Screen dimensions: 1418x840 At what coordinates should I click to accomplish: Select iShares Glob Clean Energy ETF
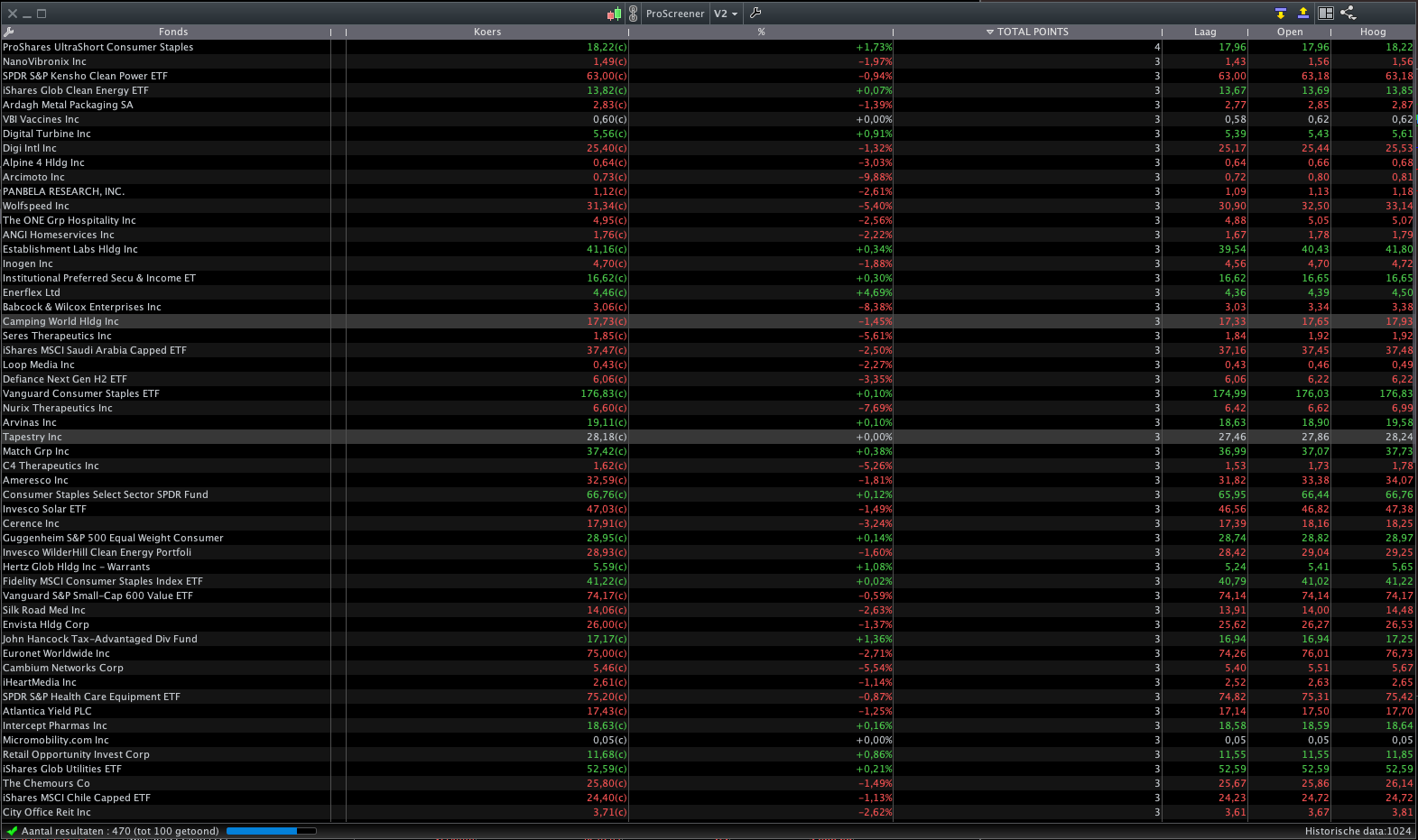pos(709,90)
